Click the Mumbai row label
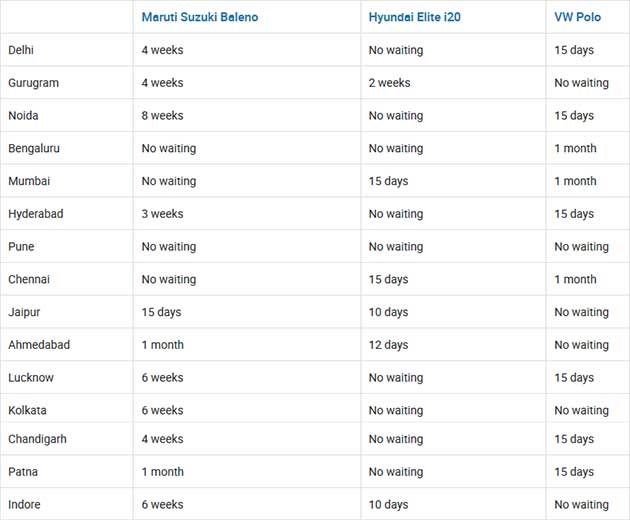Image resolution: width=630 pixels, height=520 pixels. (29, 181)
